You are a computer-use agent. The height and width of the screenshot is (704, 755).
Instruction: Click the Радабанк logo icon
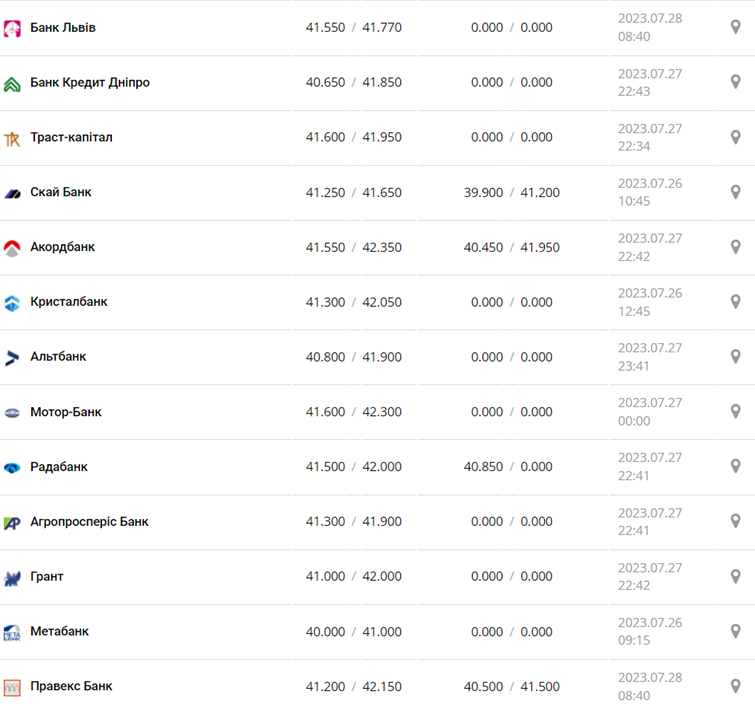[12, 468]
